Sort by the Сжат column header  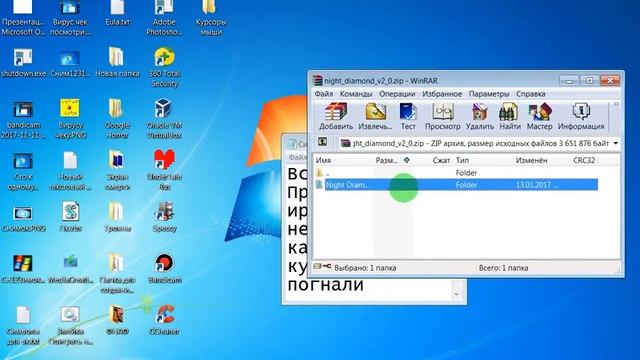pos(441,160)
